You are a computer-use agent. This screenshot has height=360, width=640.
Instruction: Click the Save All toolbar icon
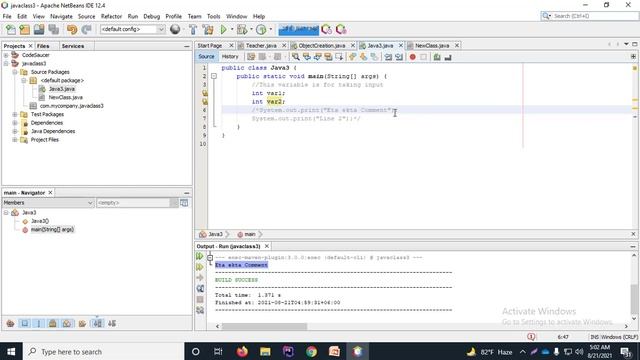53,29
